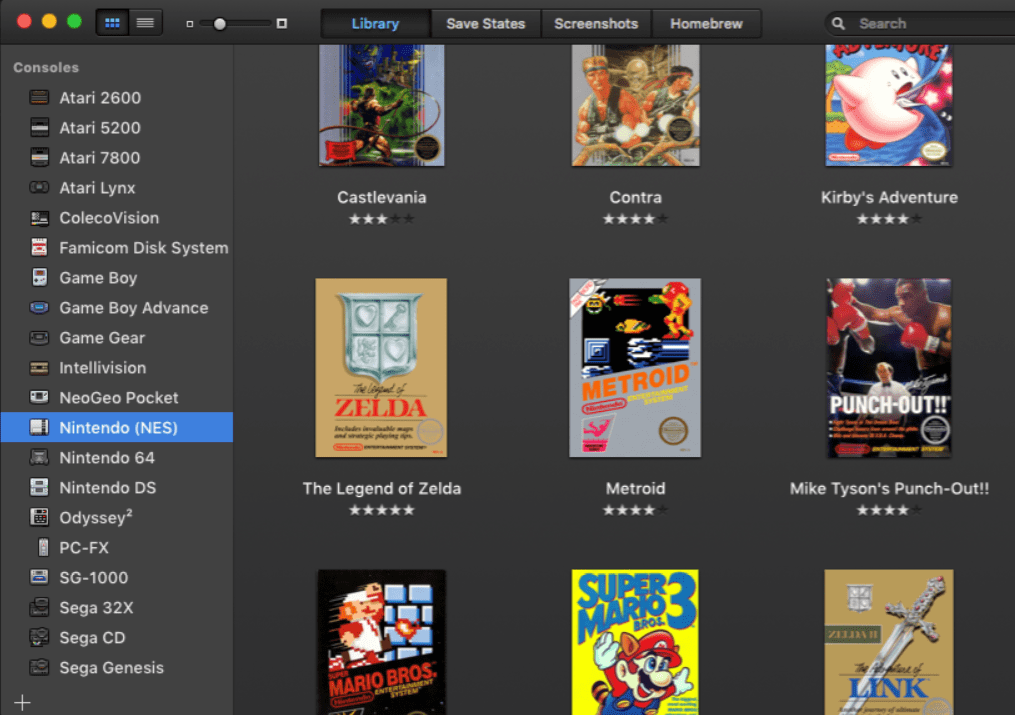Select the Sega Genesis console icon
Viewport: 1015px width, 715px height.
pos(39,667)
